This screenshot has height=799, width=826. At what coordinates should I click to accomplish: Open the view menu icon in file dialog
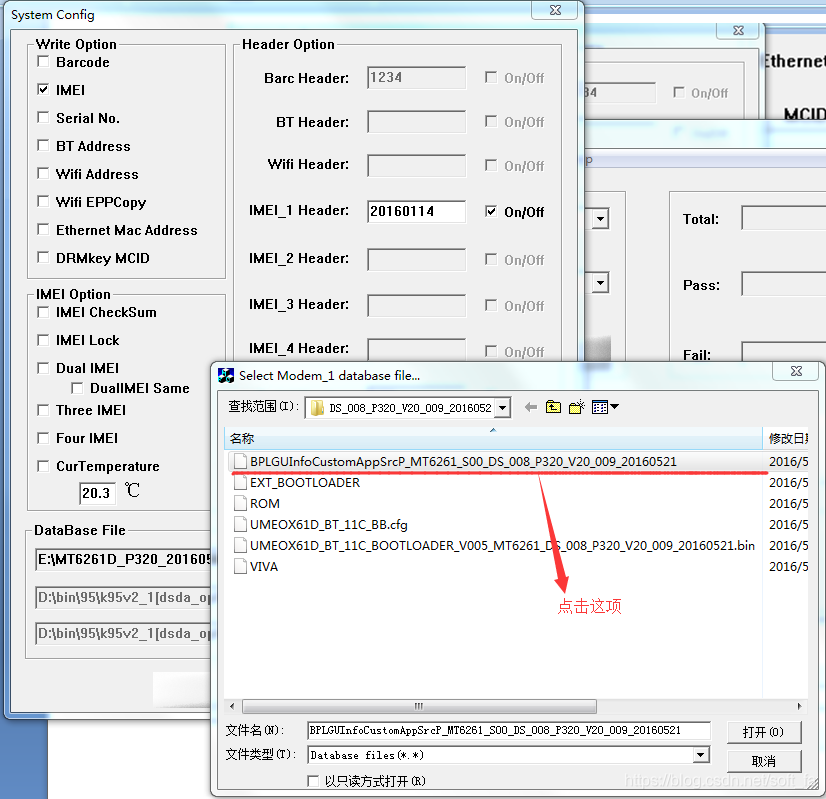[x=600, y=407]
